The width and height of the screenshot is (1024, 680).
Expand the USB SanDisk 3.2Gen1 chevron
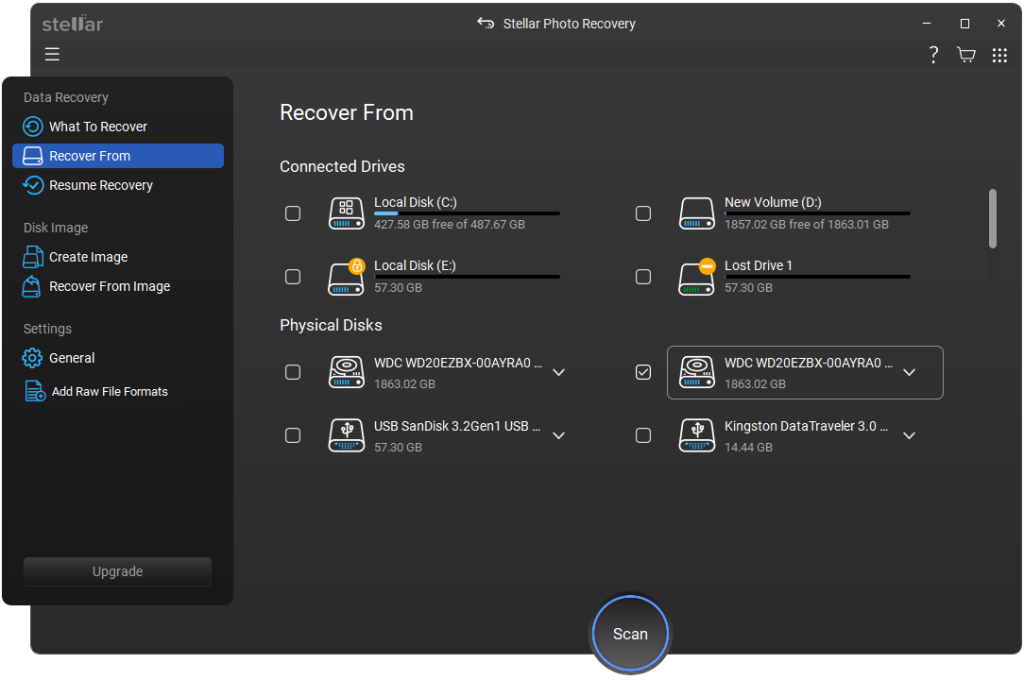(x=559, y=436)
